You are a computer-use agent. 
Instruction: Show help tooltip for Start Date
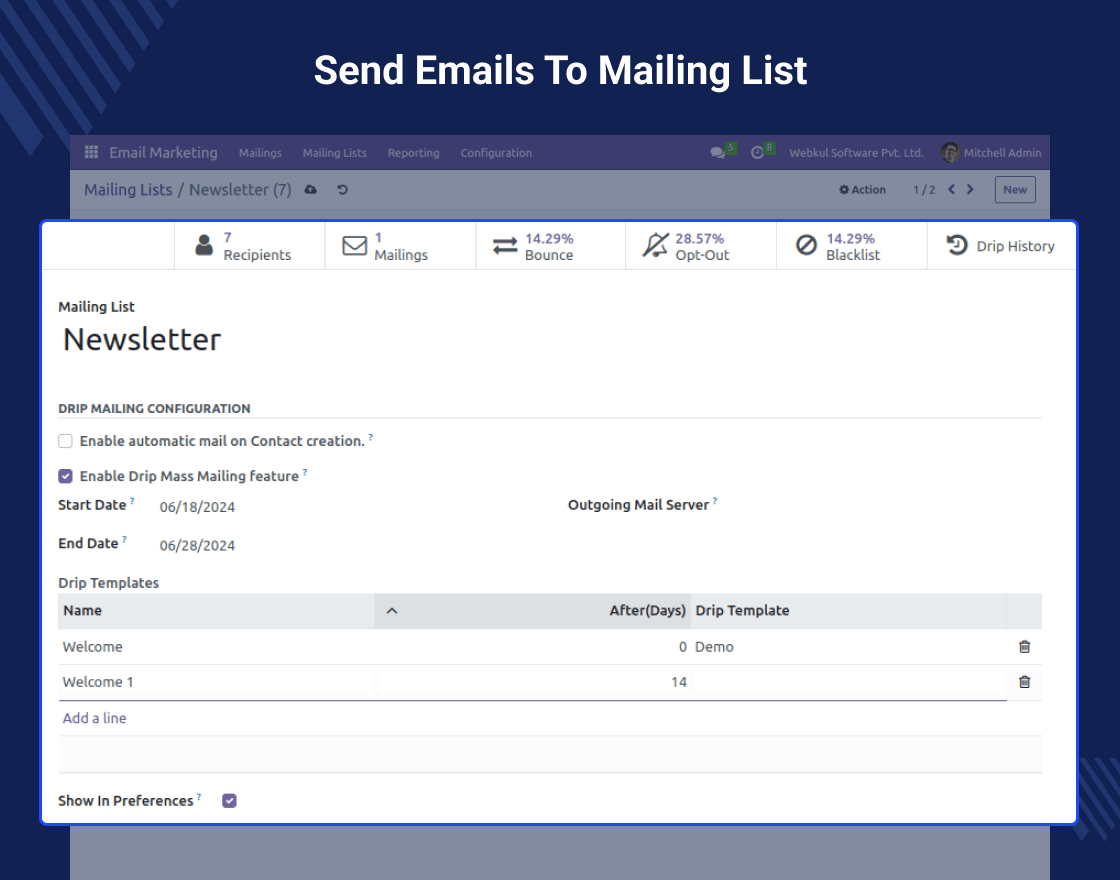coord(132,501)
